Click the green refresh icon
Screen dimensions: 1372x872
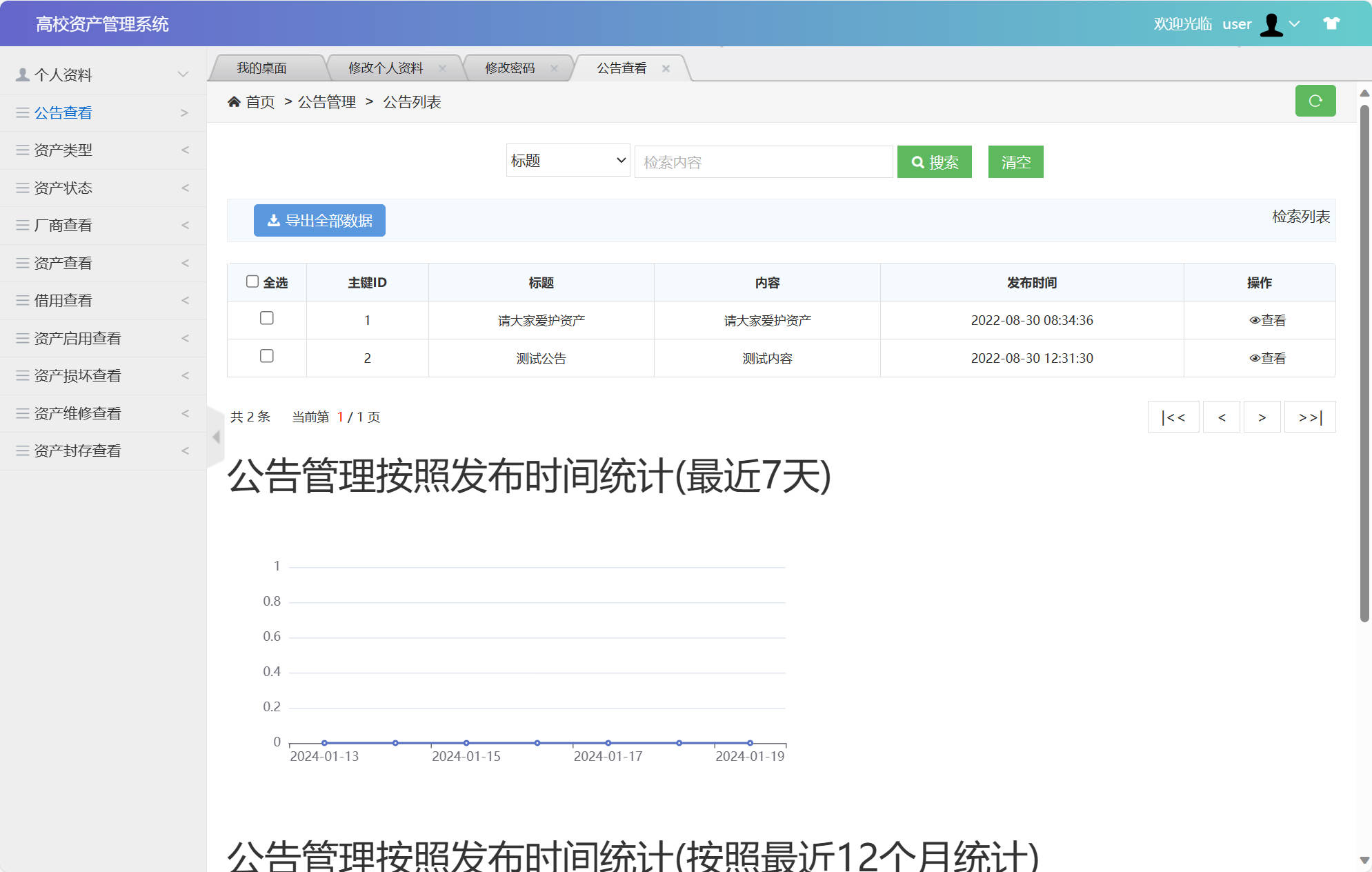[1315, 101]
